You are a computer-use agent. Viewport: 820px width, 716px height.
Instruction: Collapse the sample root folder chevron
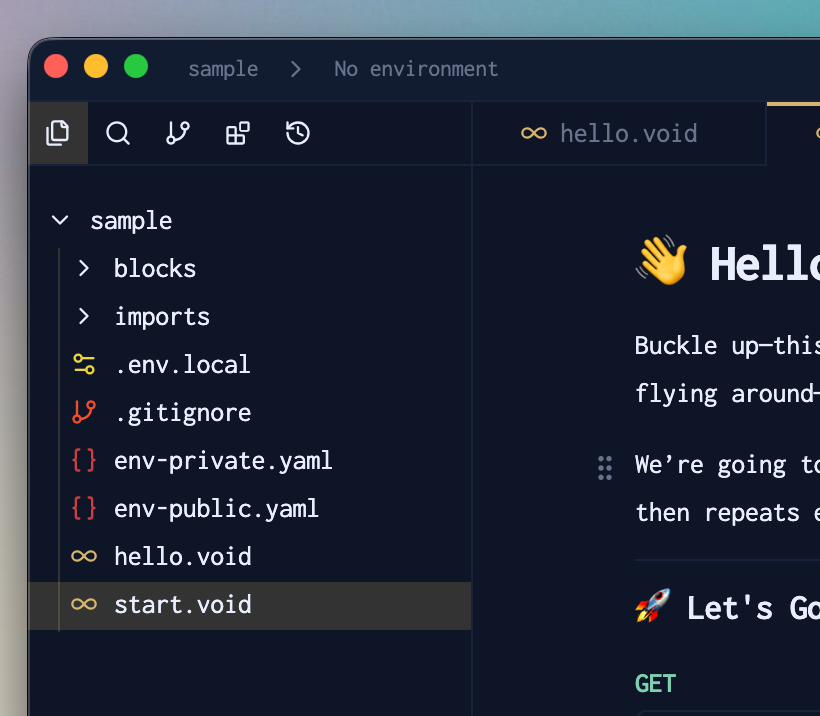(x=60, y=220)
